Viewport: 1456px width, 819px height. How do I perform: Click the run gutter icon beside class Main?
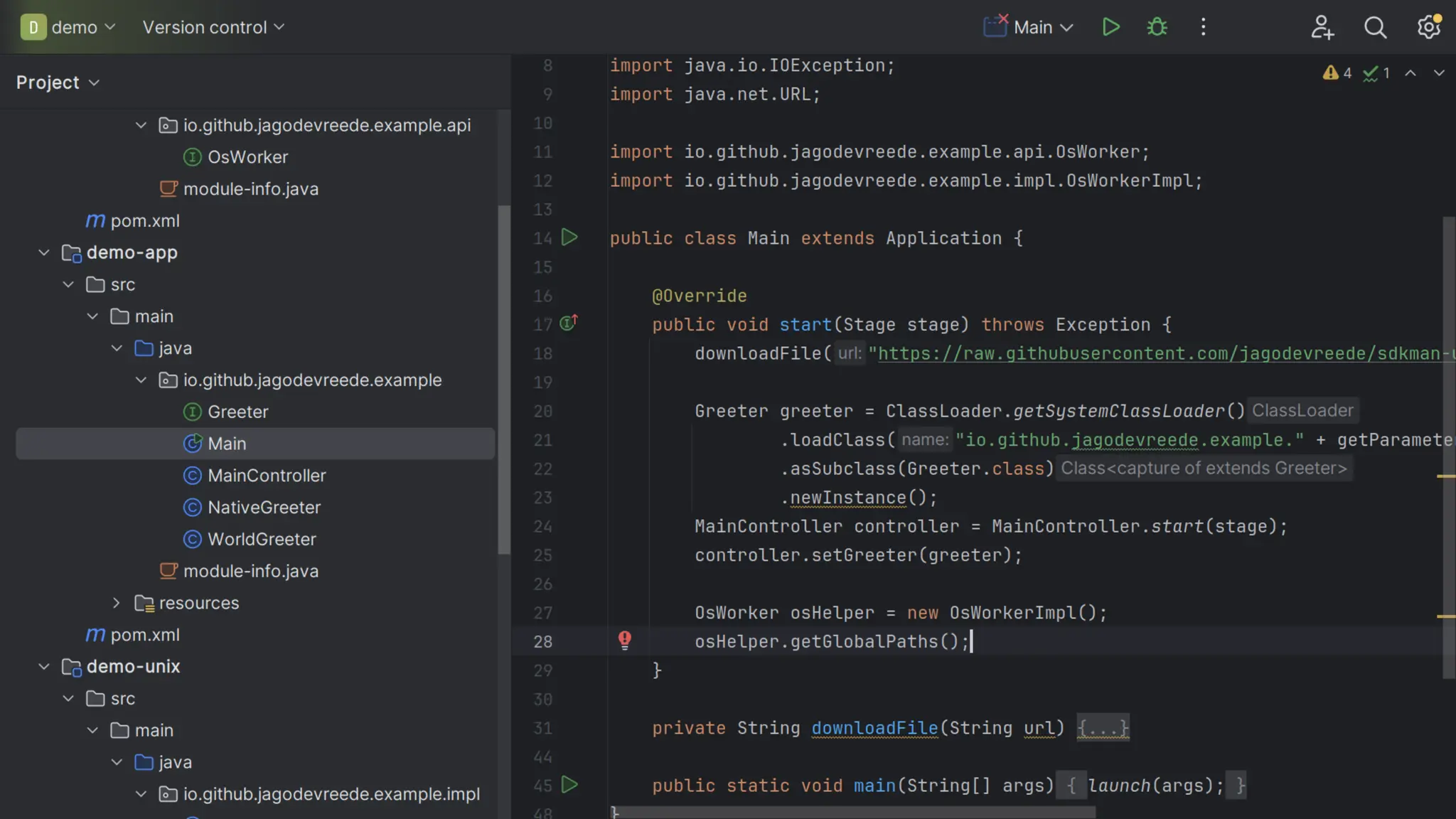pyautogui.click(x=569, y=237)
